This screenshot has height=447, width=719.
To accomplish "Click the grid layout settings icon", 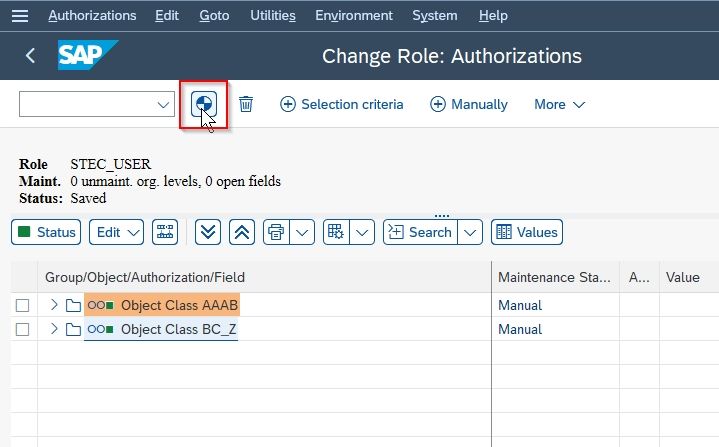I will point(336,232).
